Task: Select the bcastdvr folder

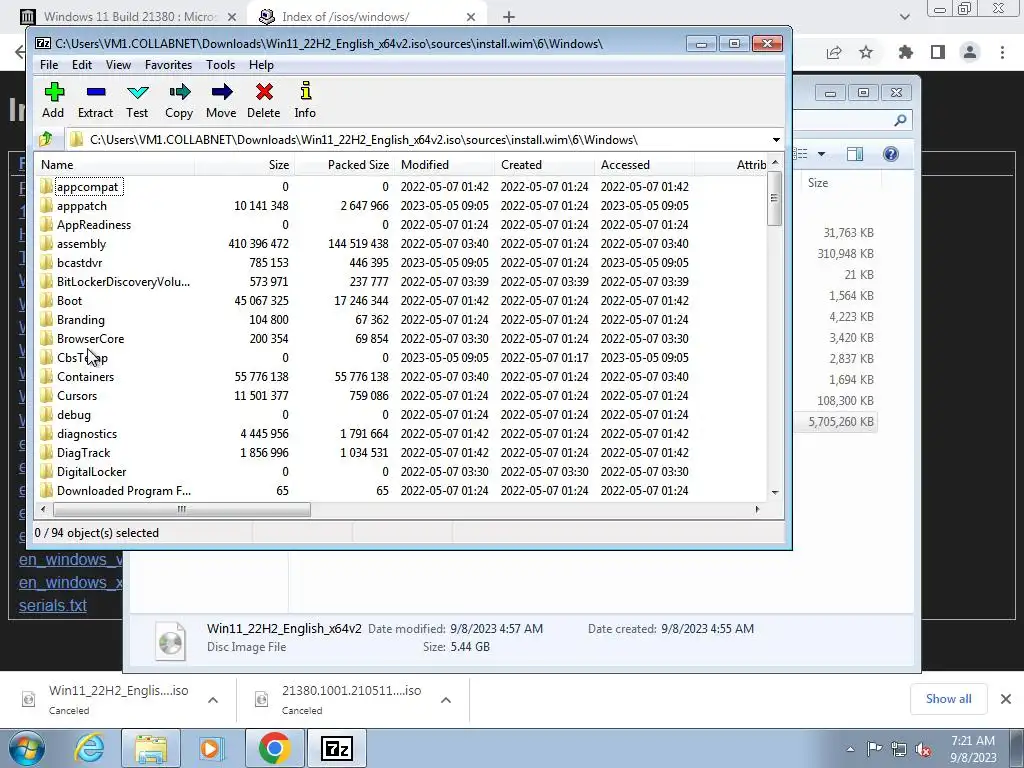Action: point(79,263)
